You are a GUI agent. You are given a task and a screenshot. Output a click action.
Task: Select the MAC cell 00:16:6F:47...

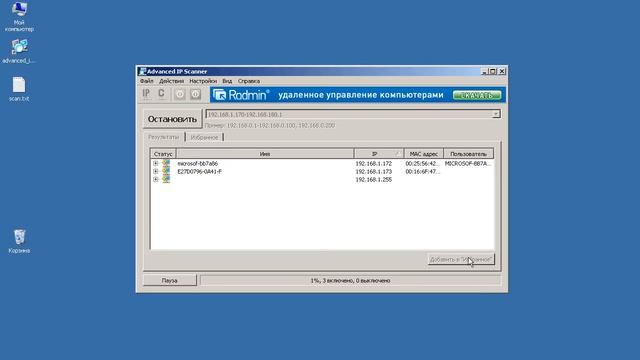point(423,171)
